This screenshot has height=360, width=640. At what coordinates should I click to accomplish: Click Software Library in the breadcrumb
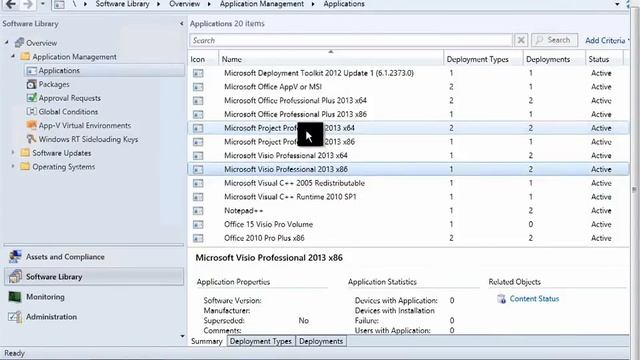(x=122, y=4)
